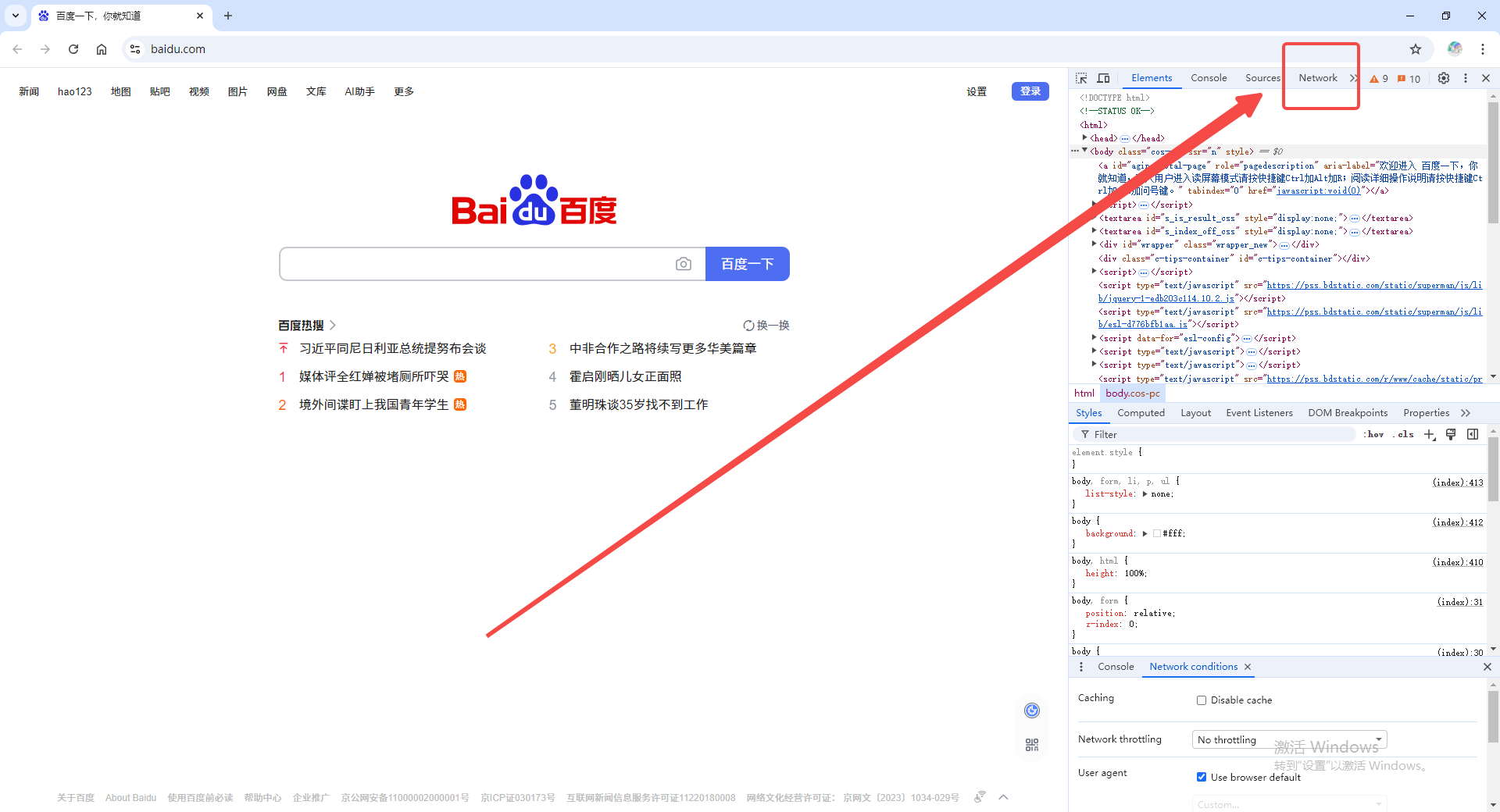Open Chrome three-dot menu
1500x812 pixels.
1483,48
